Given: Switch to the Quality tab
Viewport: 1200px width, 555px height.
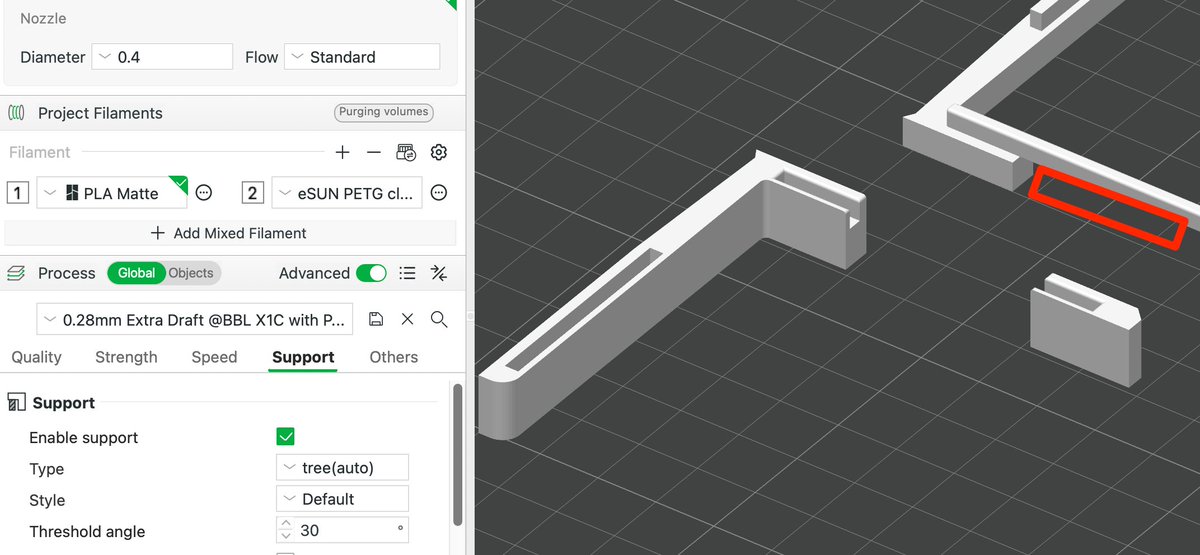Looking at the screenshot, I should pos(36,357).
